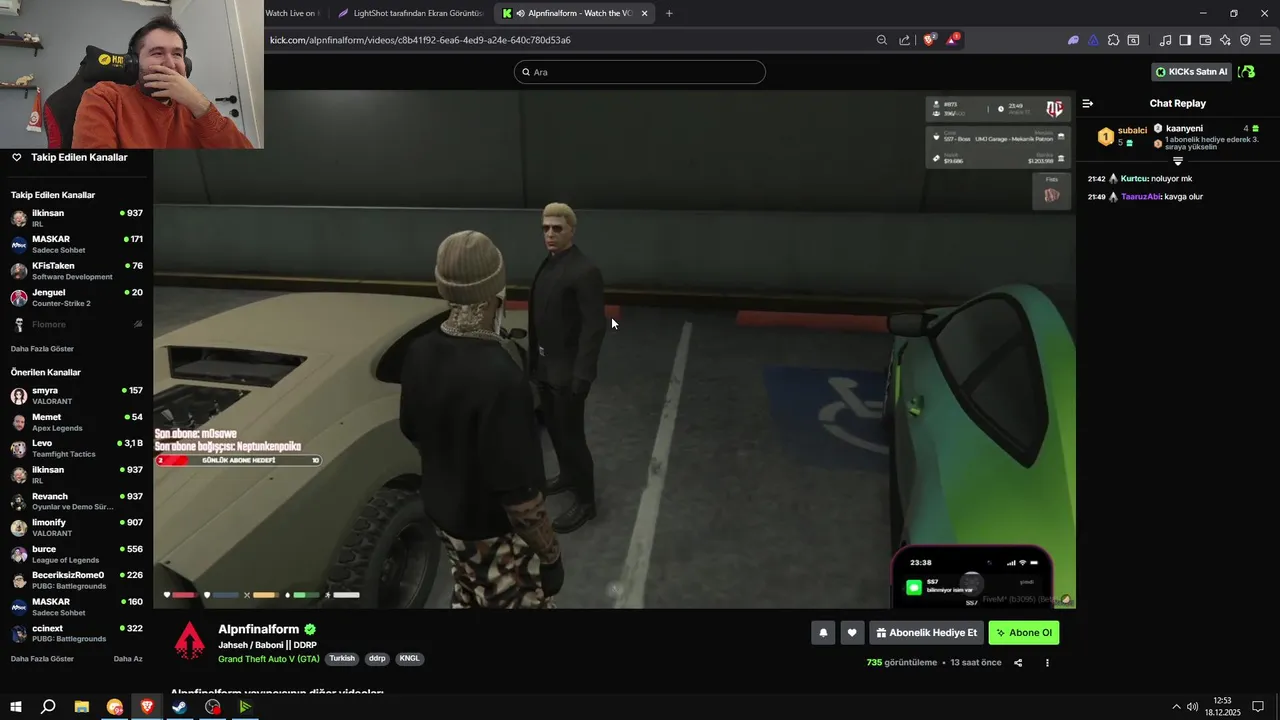Click the KNGL tag
The width and height of the screenshot is (1280, 720).
(410, 659)
